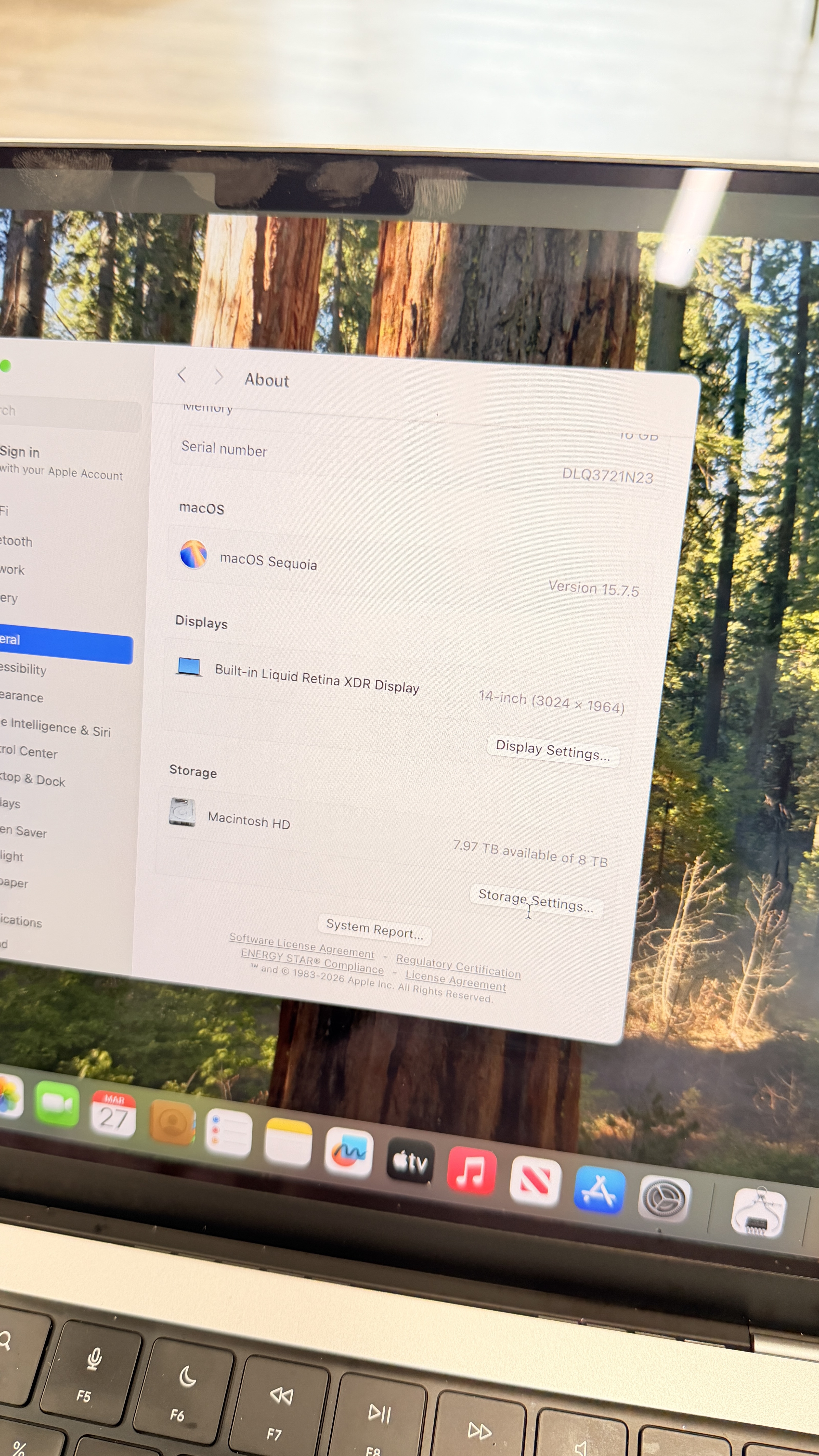Open the Regulatory Certification link
This screenshot has width=819, height=1456.
point(458,966)
